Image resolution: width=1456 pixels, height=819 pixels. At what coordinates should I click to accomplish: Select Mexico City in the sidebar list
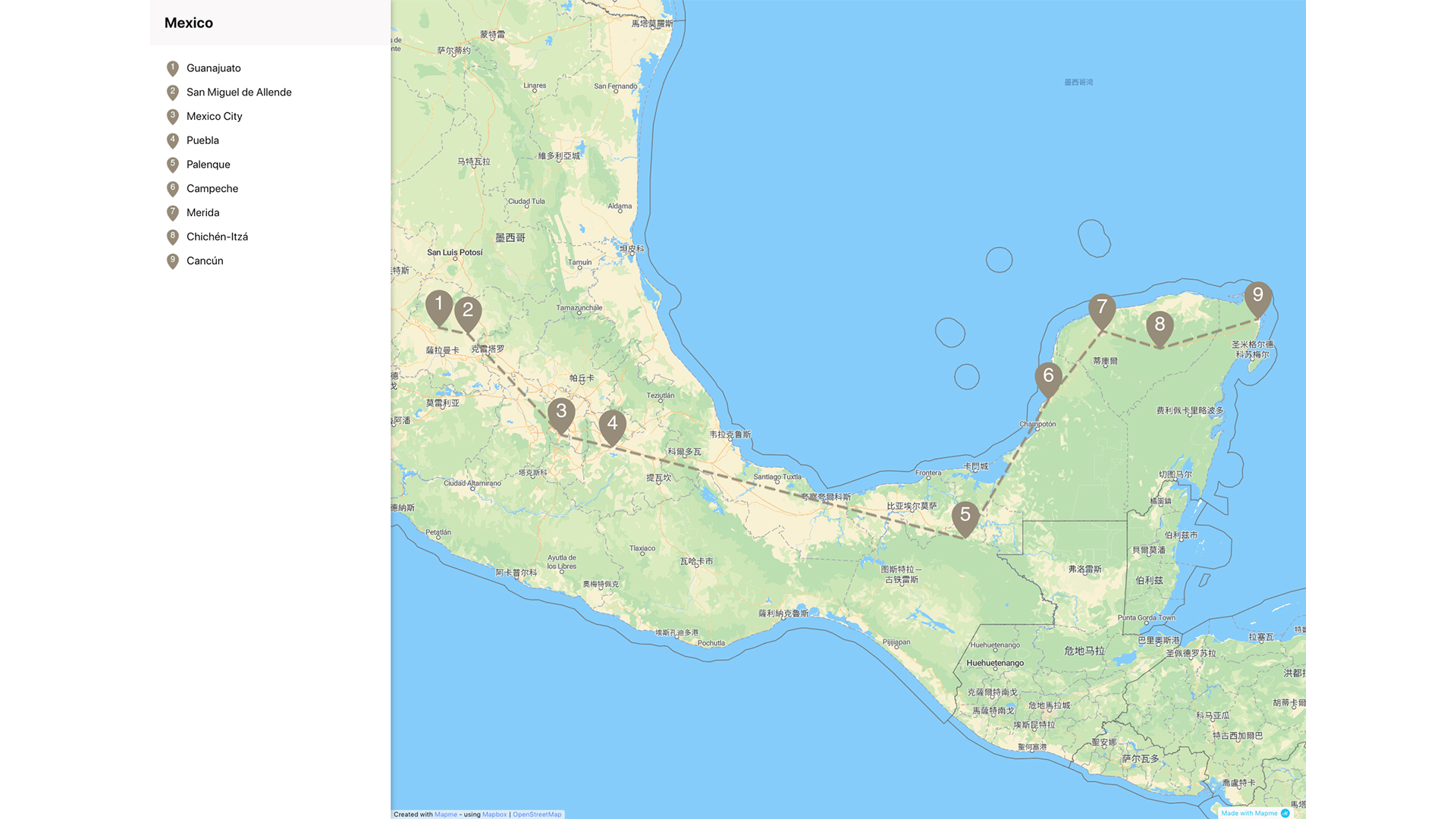(x=214, y=117)
